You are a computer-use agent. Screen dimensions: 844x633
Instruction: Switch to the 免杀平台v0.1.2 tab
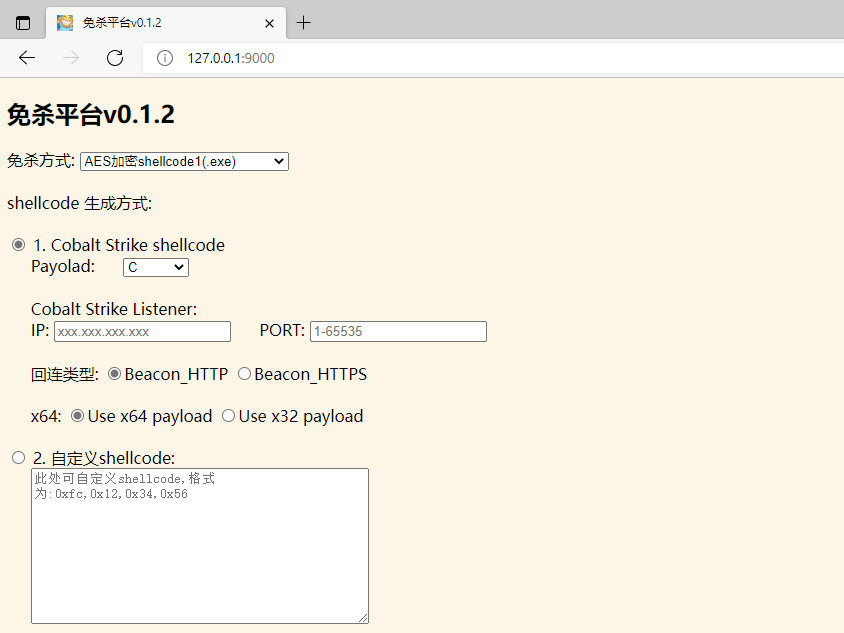click(165, 23)
